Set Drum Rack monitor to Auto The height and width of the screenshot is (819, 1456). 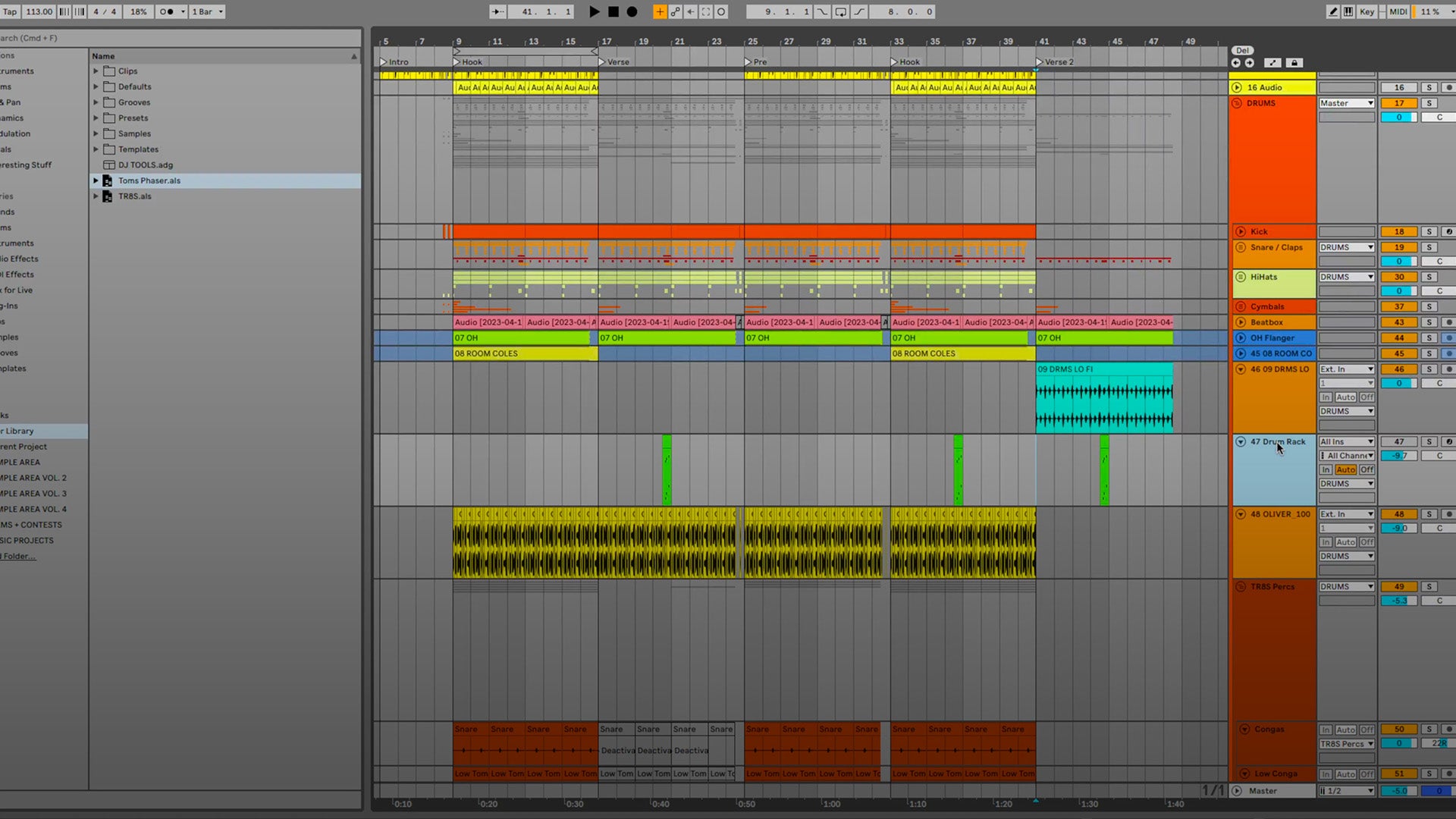(x=1345, y=469)
